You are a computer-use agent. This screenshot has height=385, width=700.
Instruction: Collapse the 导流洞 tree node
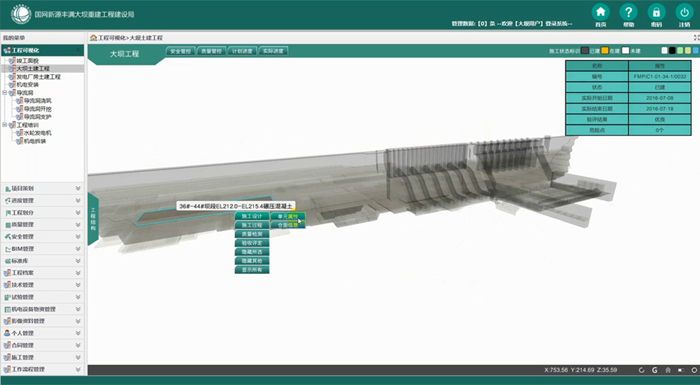(x=4, y=93)
